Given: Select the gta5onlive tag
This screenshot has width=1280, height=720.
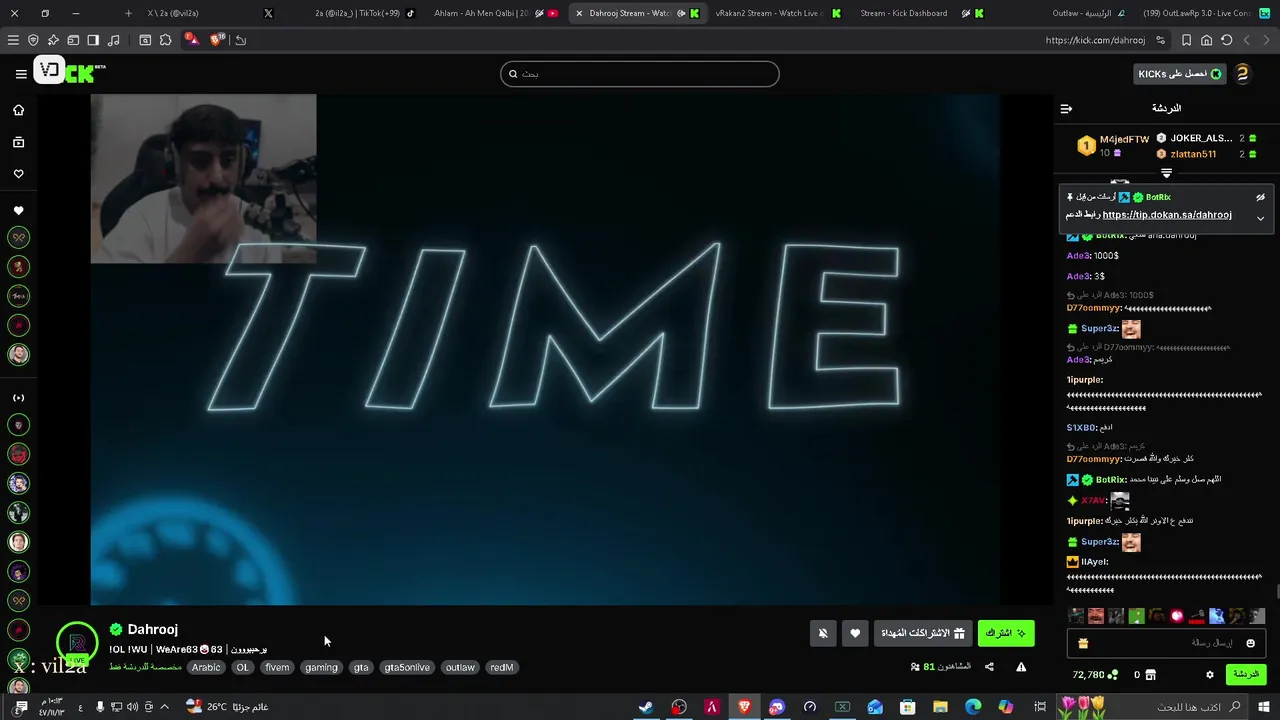Looking at the screenshot, I should [407, 667].
